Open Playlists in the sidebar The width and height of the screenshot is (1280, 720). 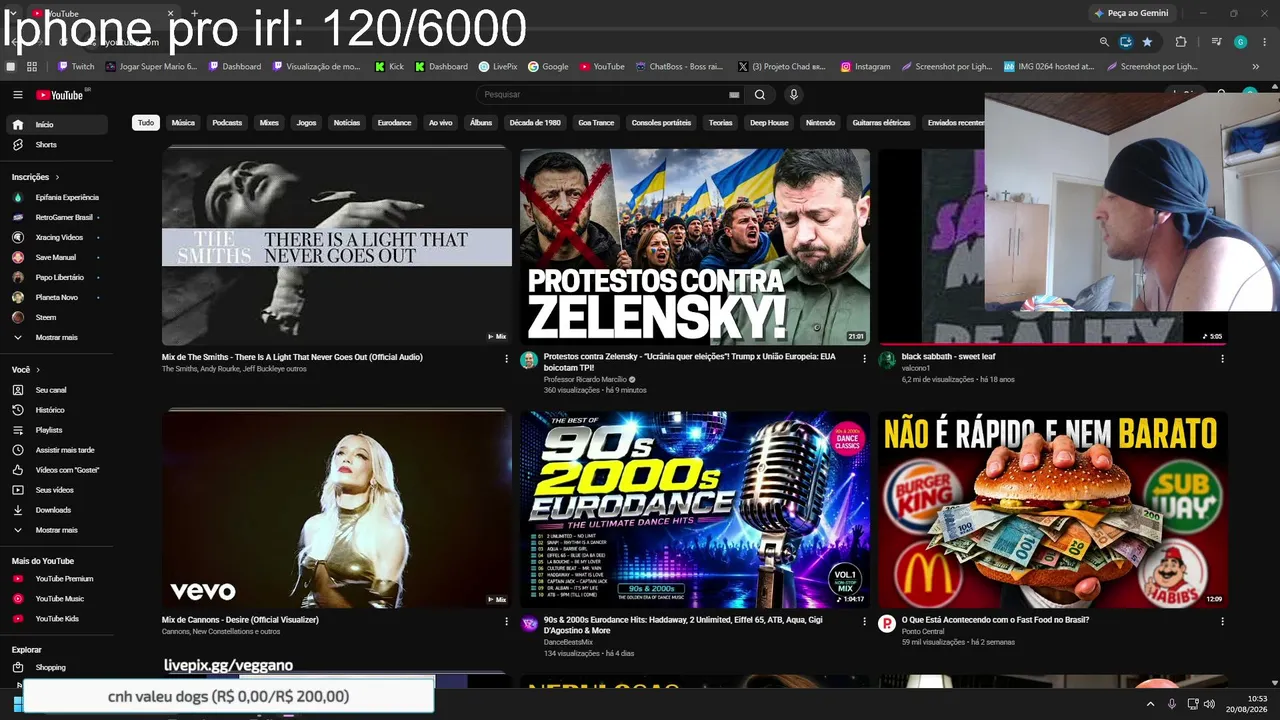click(x=58, y=430)
